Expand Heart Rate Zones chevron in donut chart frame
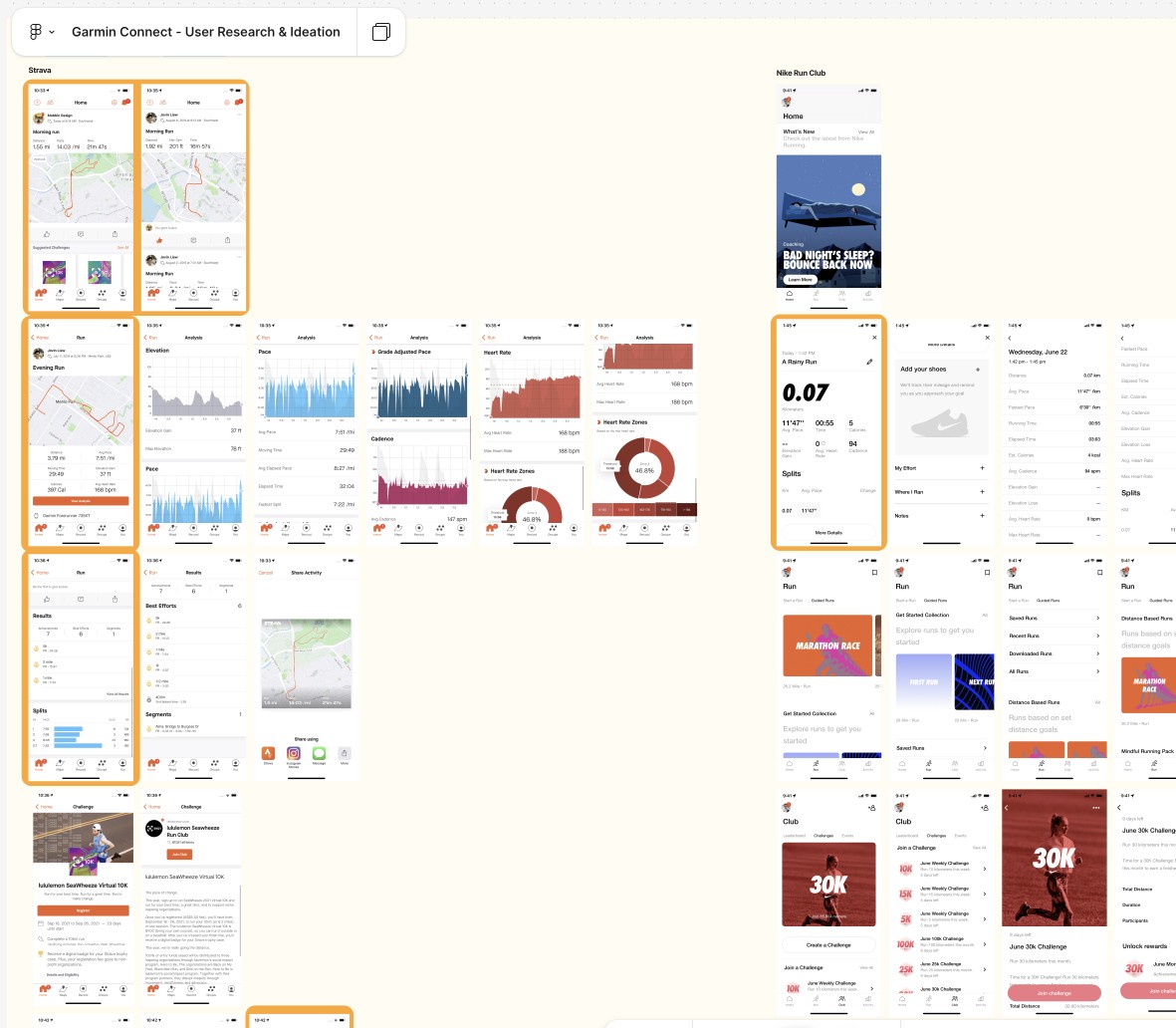 point(598,422)
